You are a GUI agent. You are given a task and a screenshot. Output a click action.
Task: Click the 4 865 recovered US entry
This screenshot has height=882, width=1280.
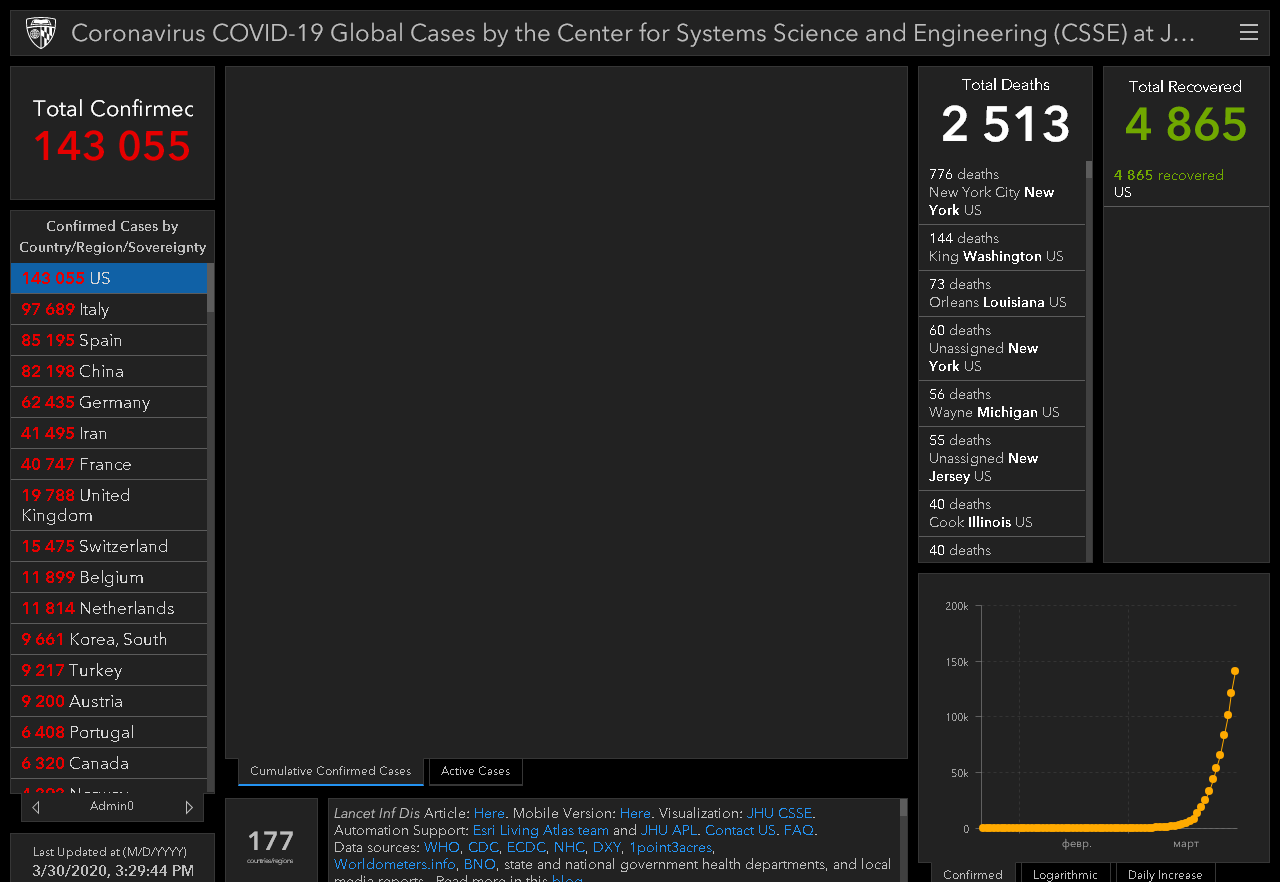pos(1186,184)
